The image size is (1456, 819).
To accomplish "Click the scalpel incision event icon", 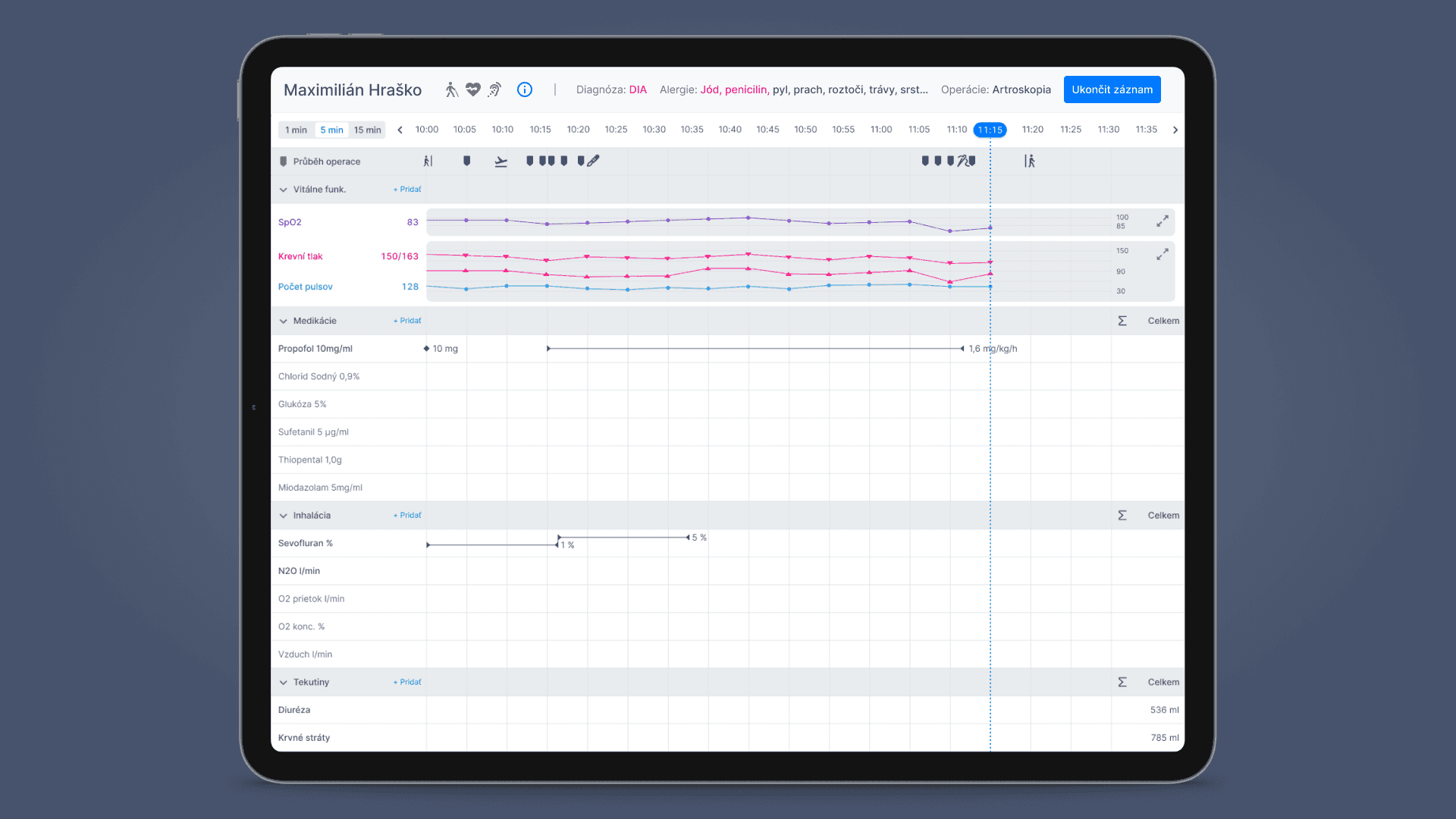I will point(594,161).
